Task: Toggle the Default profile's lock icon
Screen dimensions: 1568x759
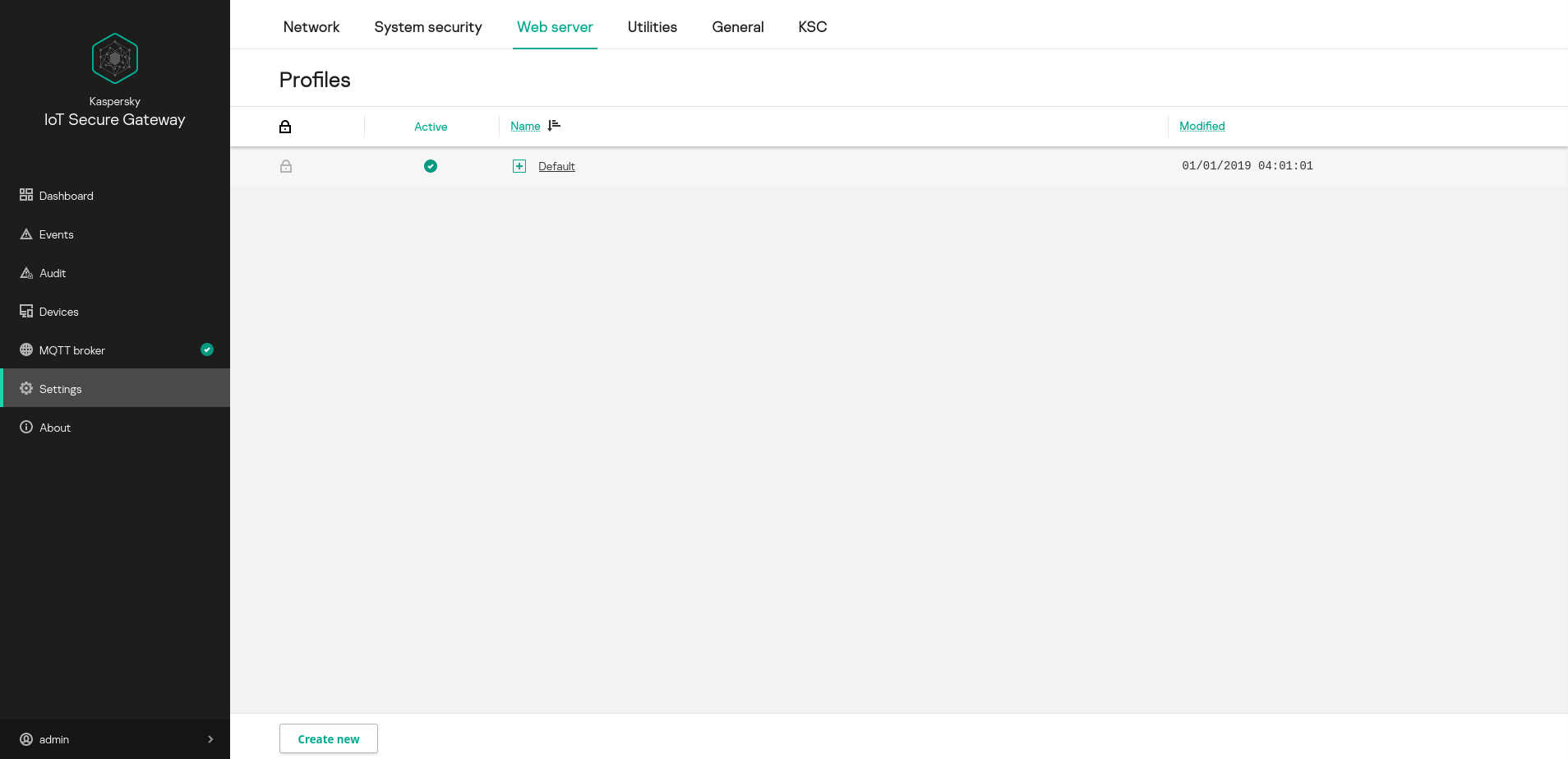Action: [286, 166]
